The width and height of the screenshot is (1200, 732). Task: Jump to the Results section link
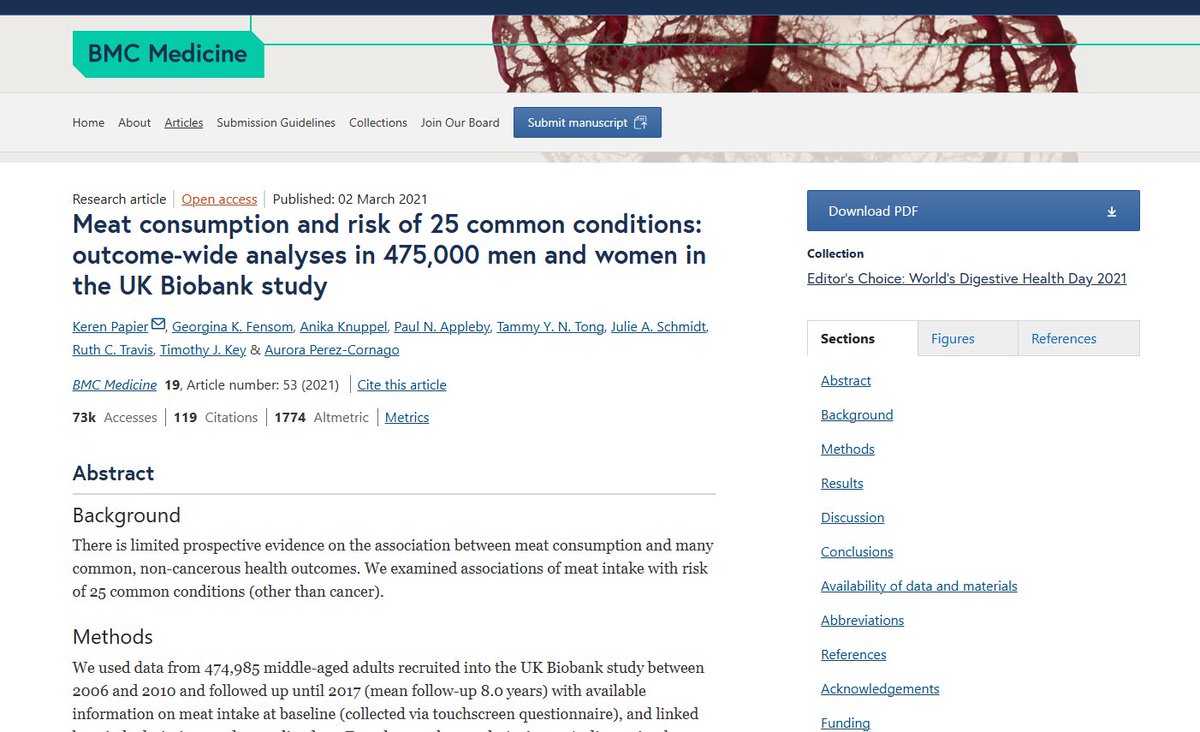pyautogui.click(x=842, y=484)
